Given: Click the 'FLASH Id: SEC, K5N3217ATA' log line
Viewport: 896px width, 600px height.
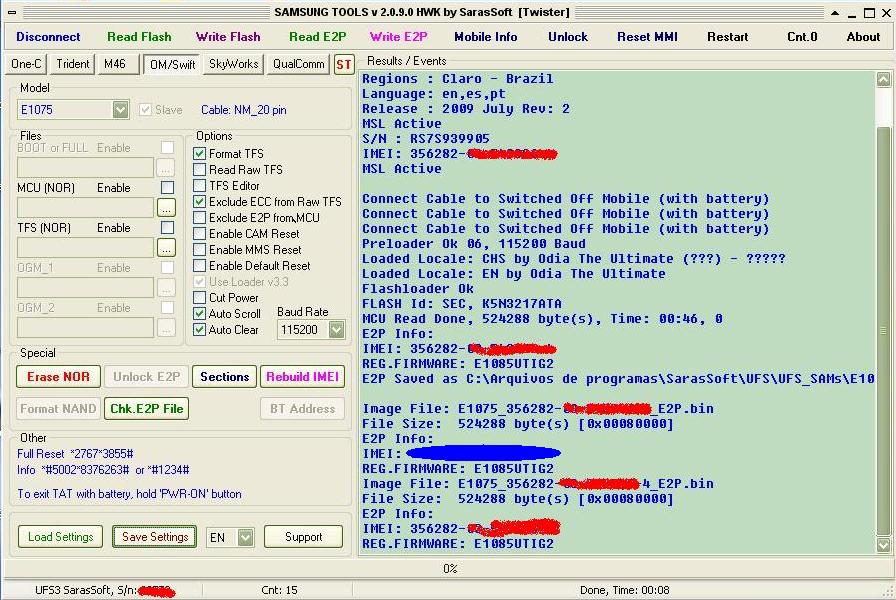Looking at the screenshot, I should pos(462,304).
